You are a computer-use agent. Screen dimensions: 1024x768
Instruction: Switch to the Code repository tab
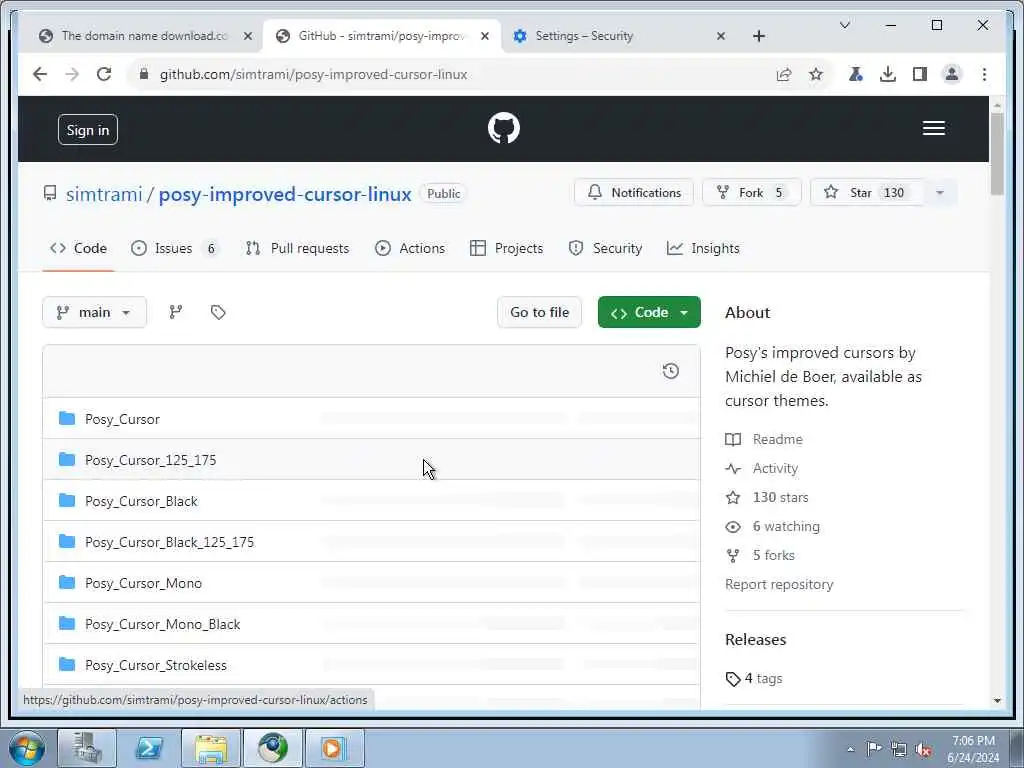coord(78,248)
